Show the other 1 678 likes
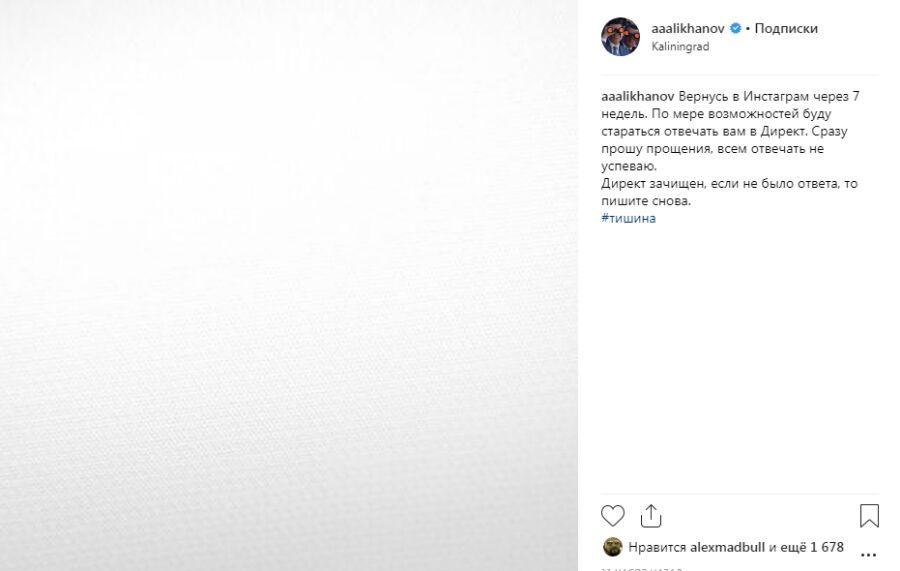This screenshot has height=571, width=900. coord(813,547)
